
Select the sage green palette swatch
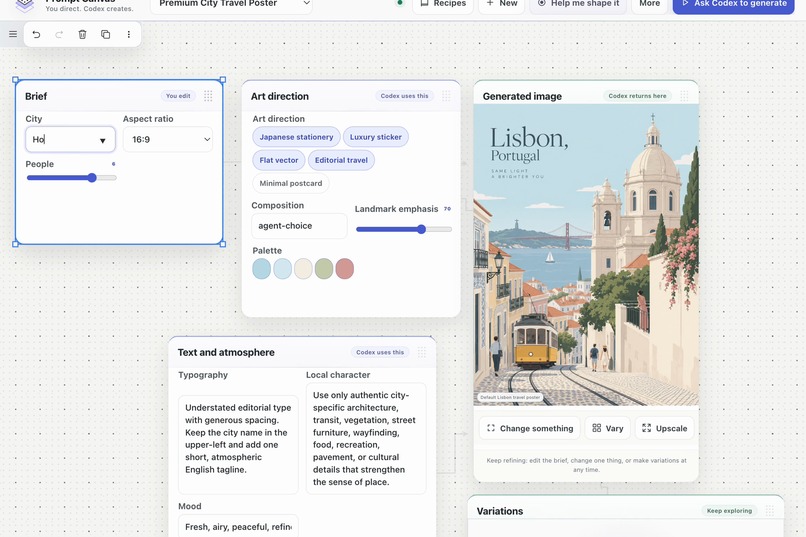pyautogui.click(x=324, y=269)
